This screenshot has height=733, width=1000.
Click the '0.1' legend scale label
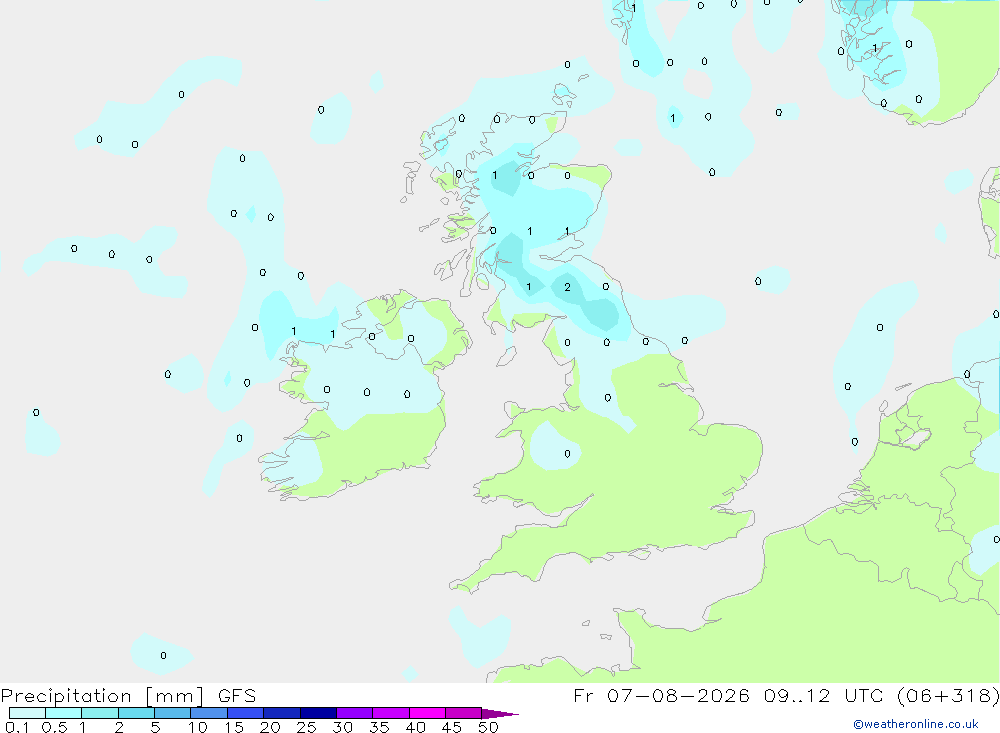pyautogui.click(x=17, y=727)
